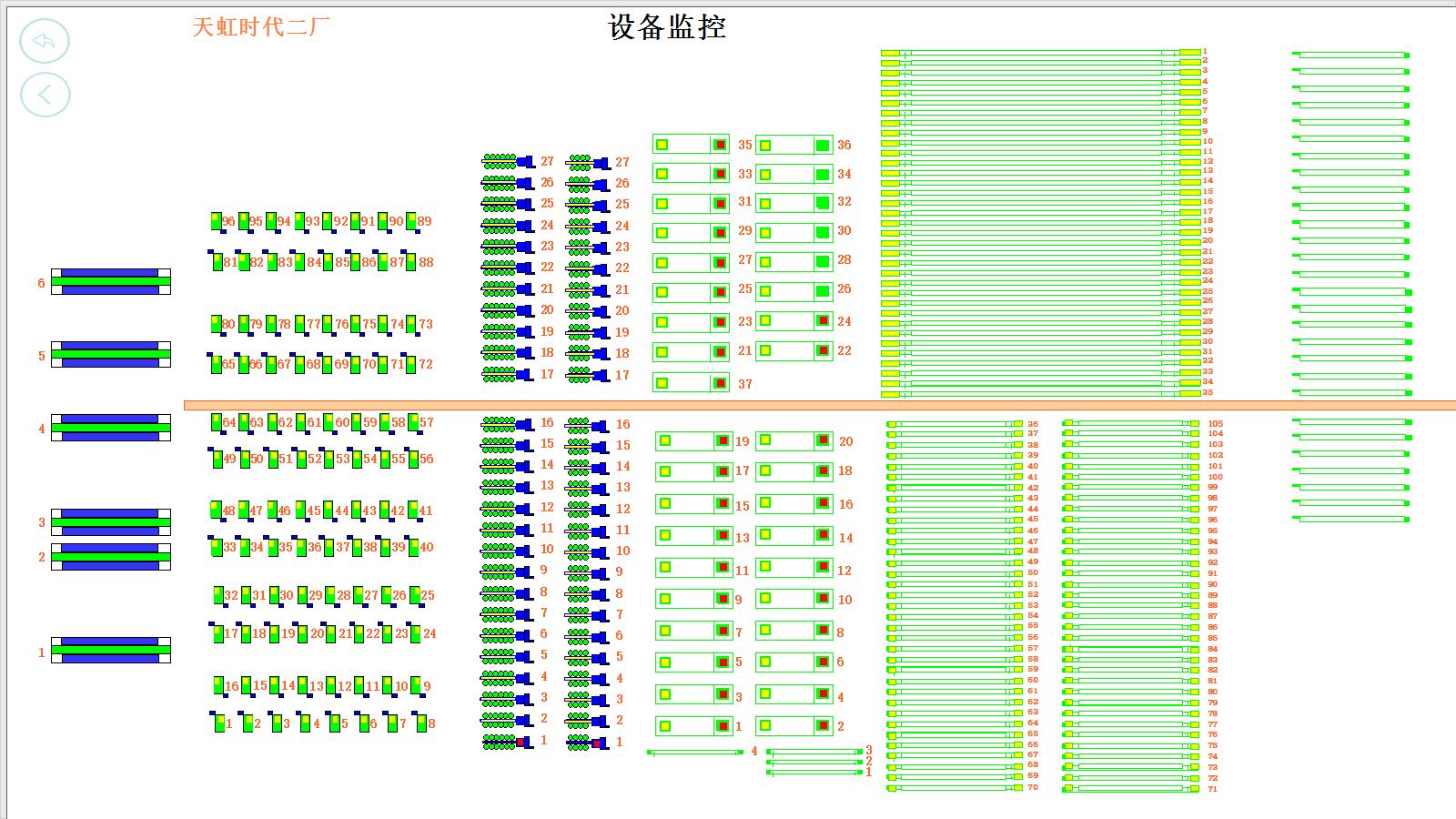
Task: Click the curved return arrow button
Action: [x=45, y=41]
